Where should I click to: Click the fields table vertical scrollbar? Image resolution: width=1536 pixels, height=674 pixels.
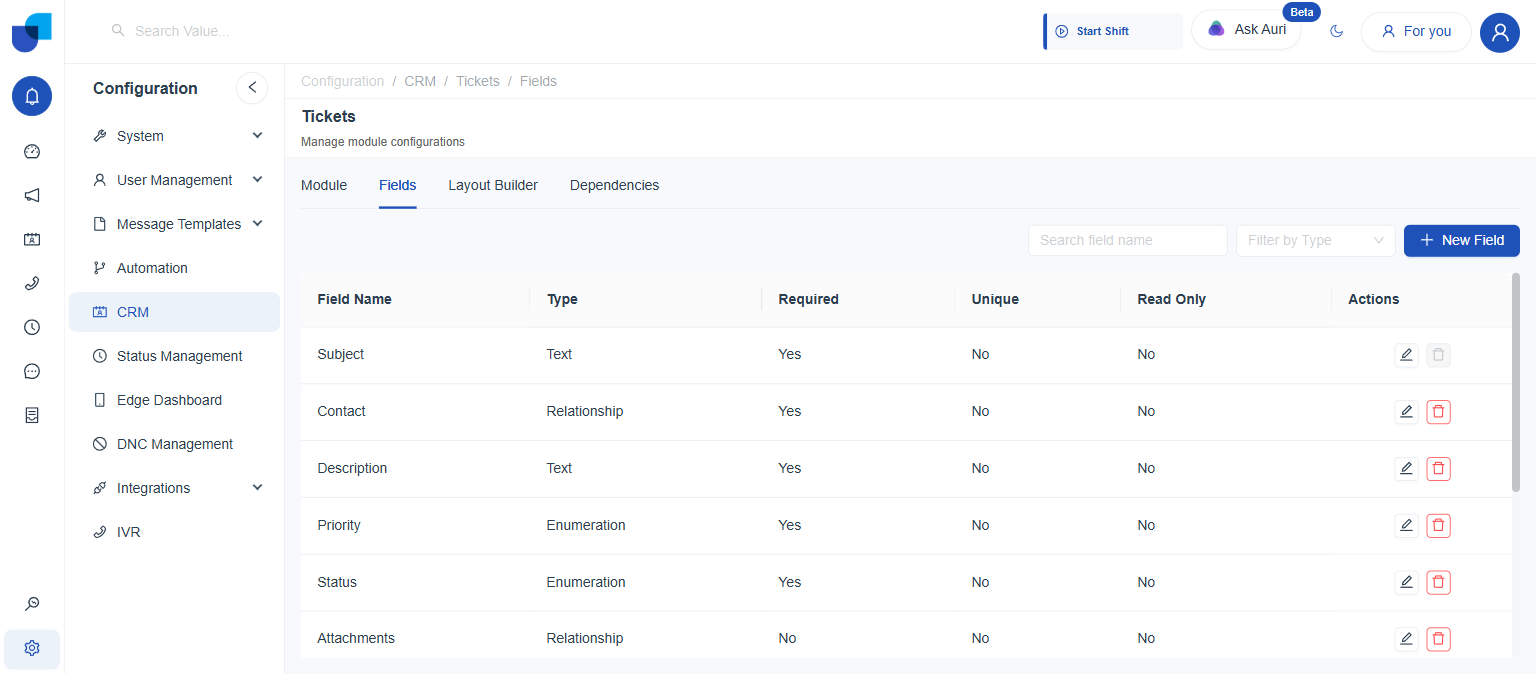(x=1516, y=382)
